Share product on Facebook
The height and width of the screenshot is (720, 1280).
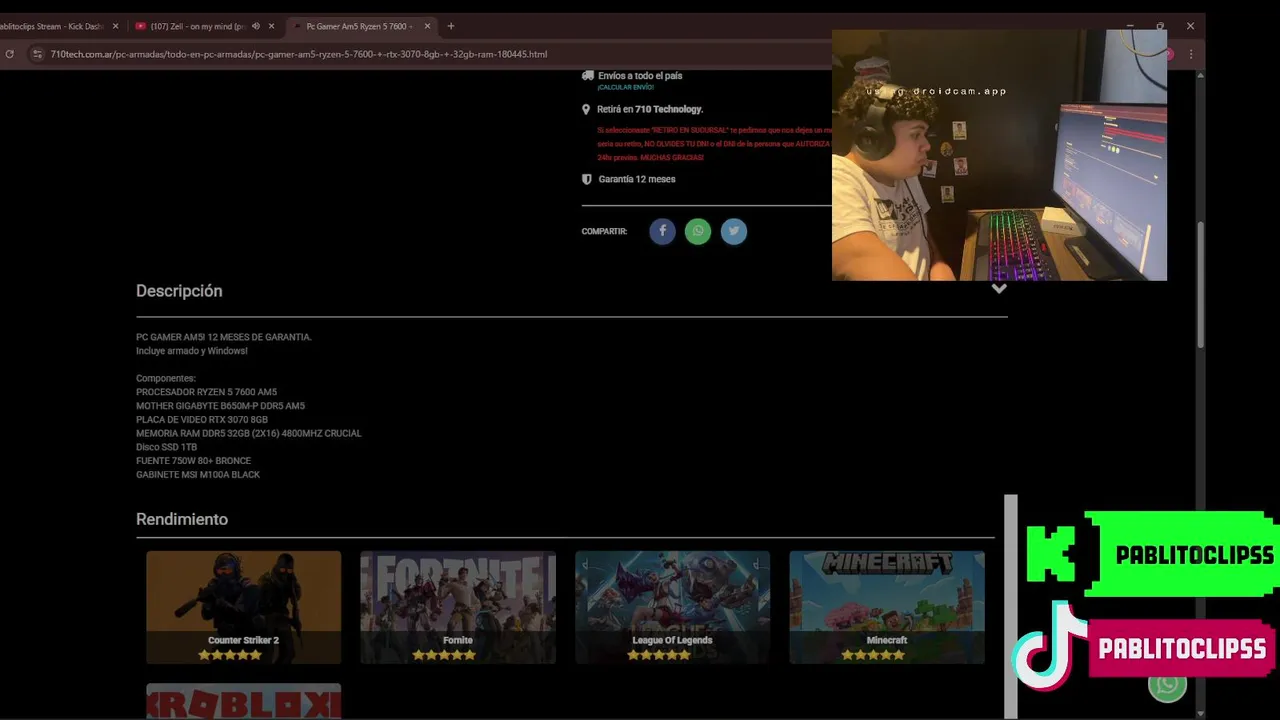(x=662, y=231)
